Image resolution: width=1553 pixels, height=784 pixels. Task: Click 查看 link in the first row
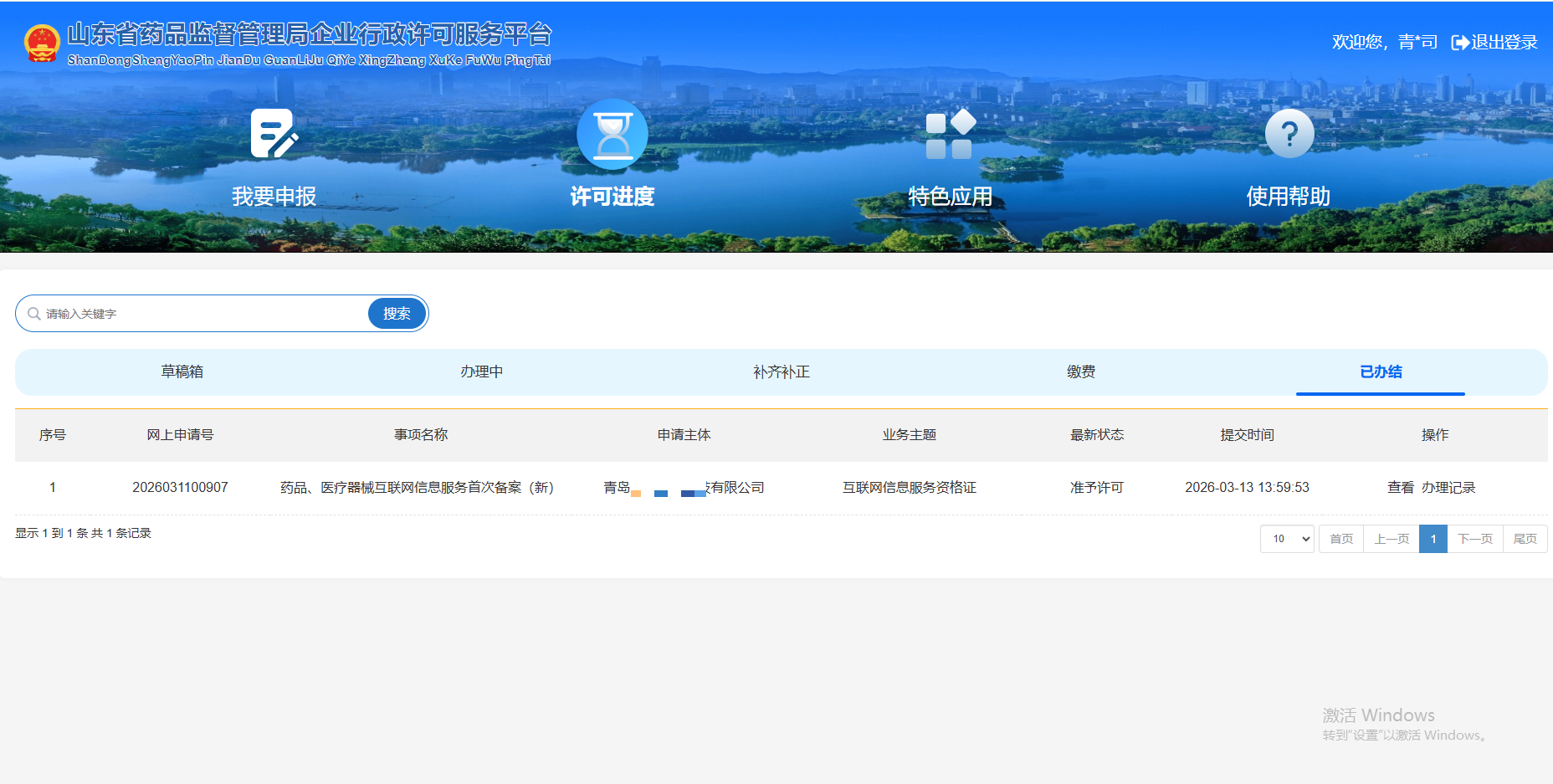click(x=1400, y=488)
